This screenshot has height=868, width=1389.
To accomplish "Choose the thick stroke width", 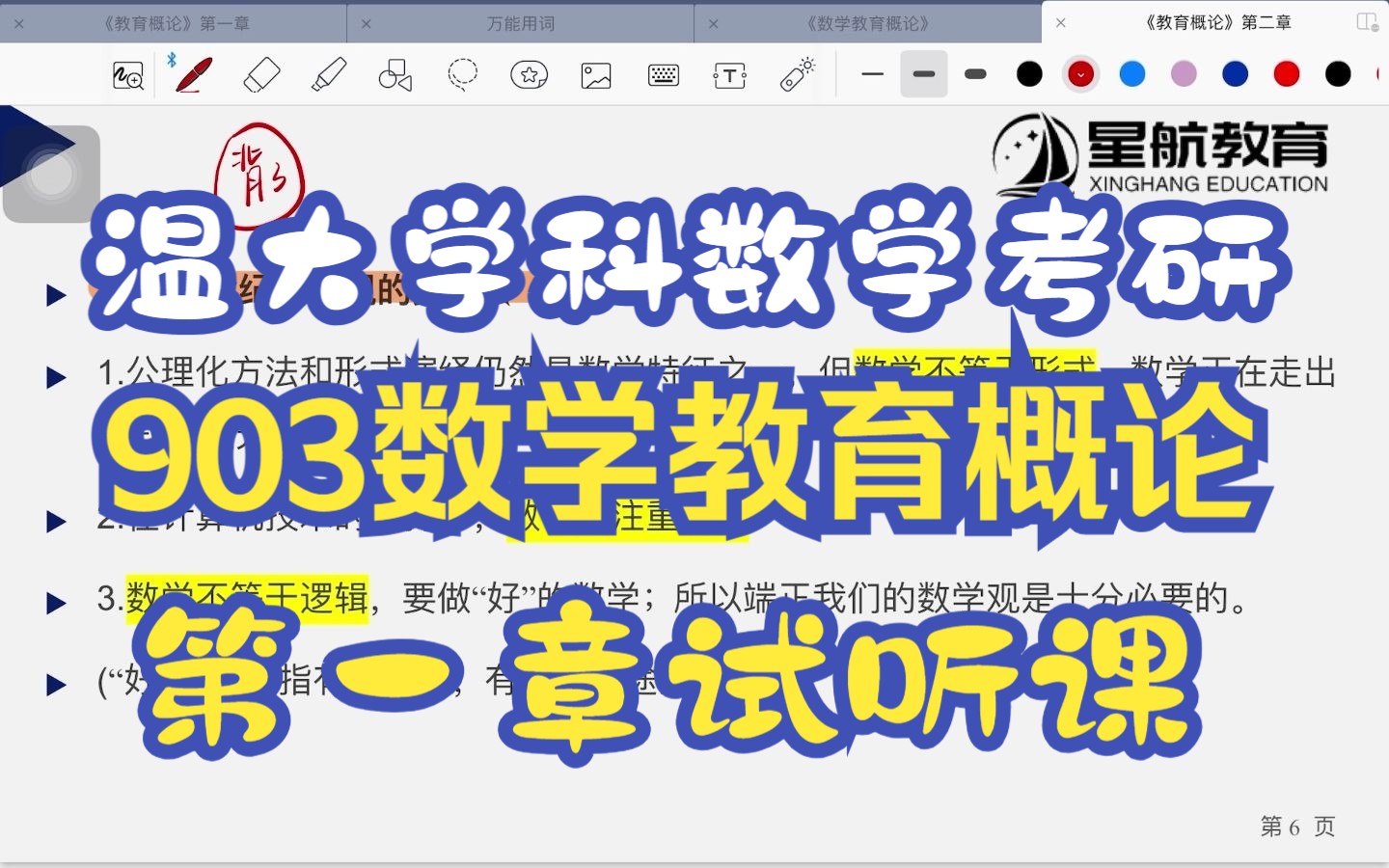I will point(976,74).
